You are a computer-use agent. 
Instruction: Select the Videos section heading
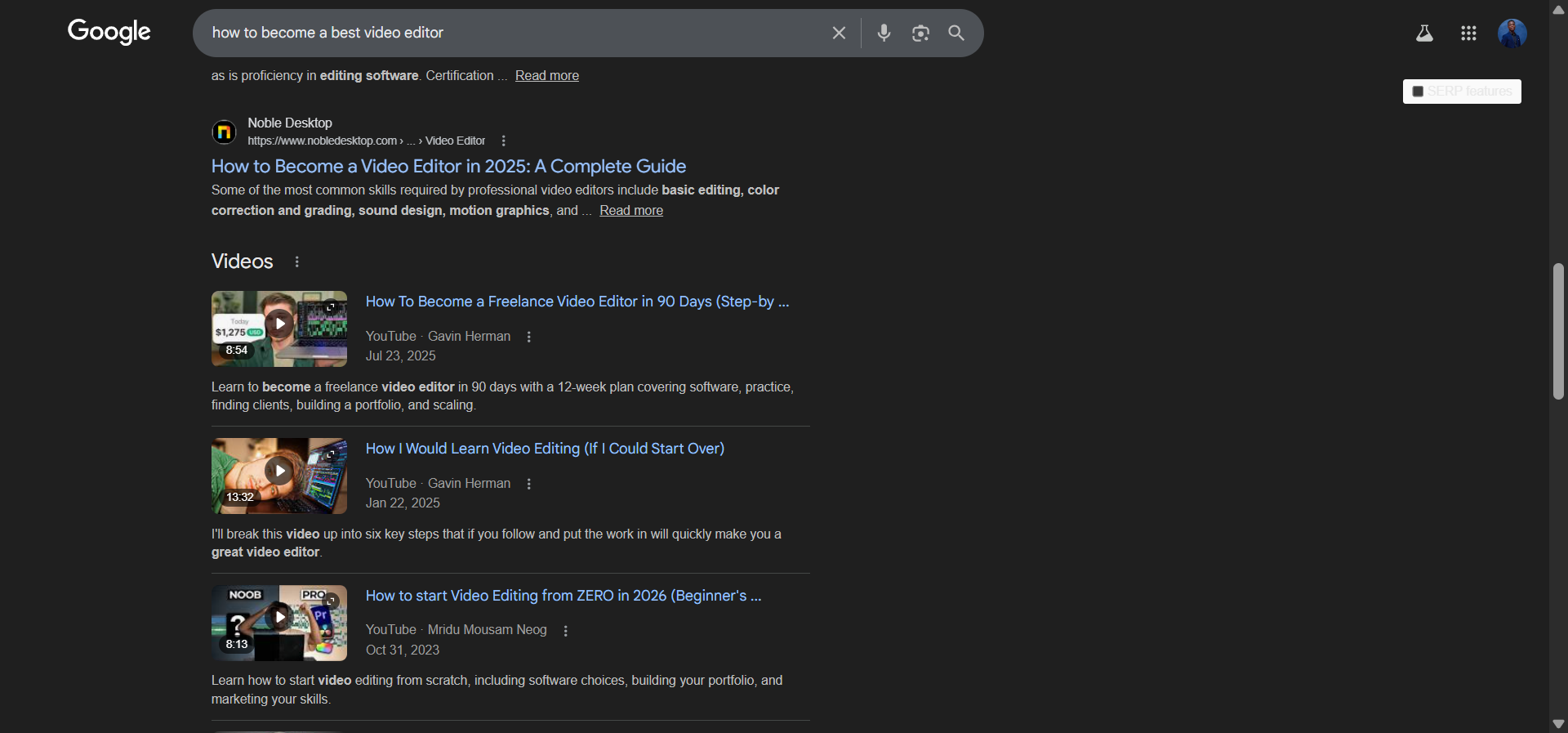[x=243, y=261]
